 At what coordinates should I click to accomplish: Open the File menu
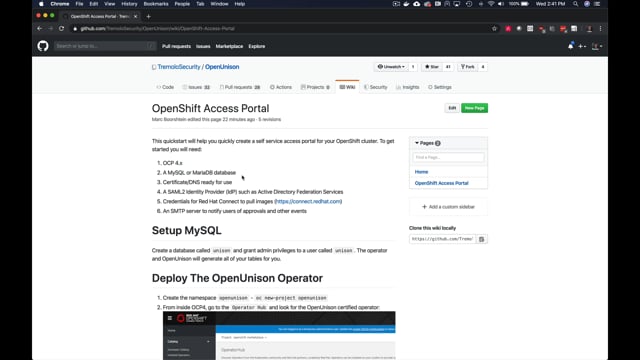[x=79, y=4]
